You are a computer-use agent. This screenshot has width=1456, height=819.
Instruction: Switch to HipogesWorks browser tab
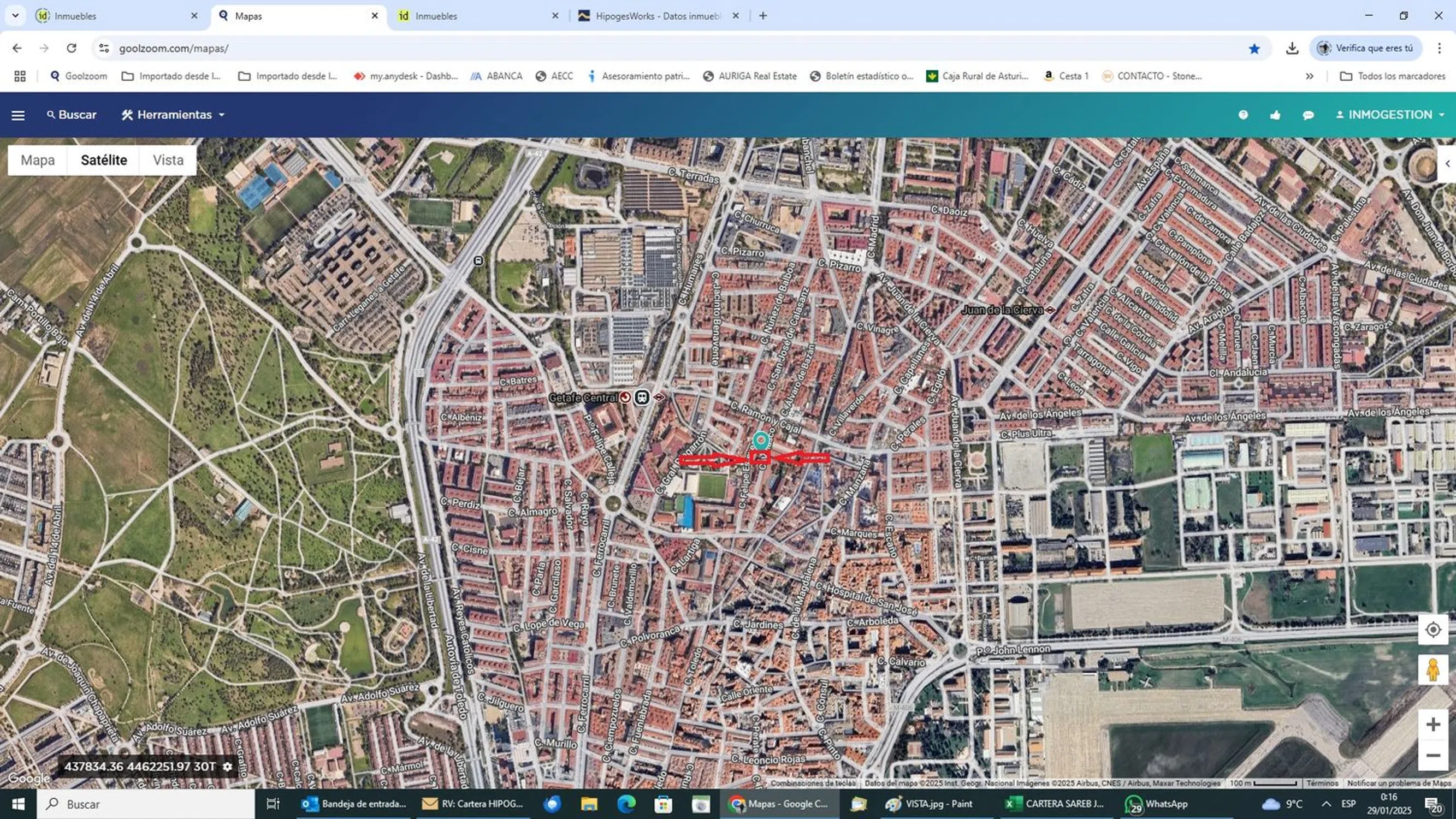(657, 16)
